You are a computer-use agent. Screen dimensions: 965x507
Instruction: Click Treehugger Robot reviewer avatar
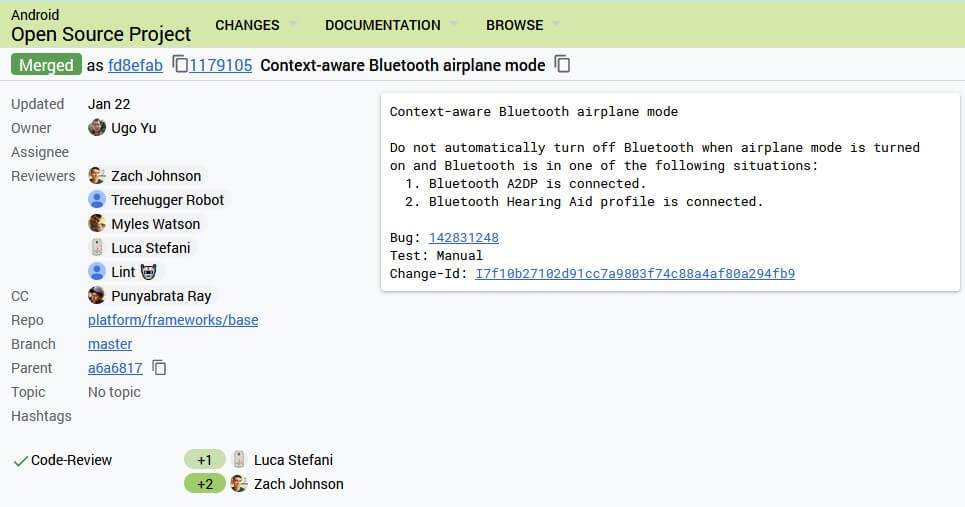pos(97,200)
